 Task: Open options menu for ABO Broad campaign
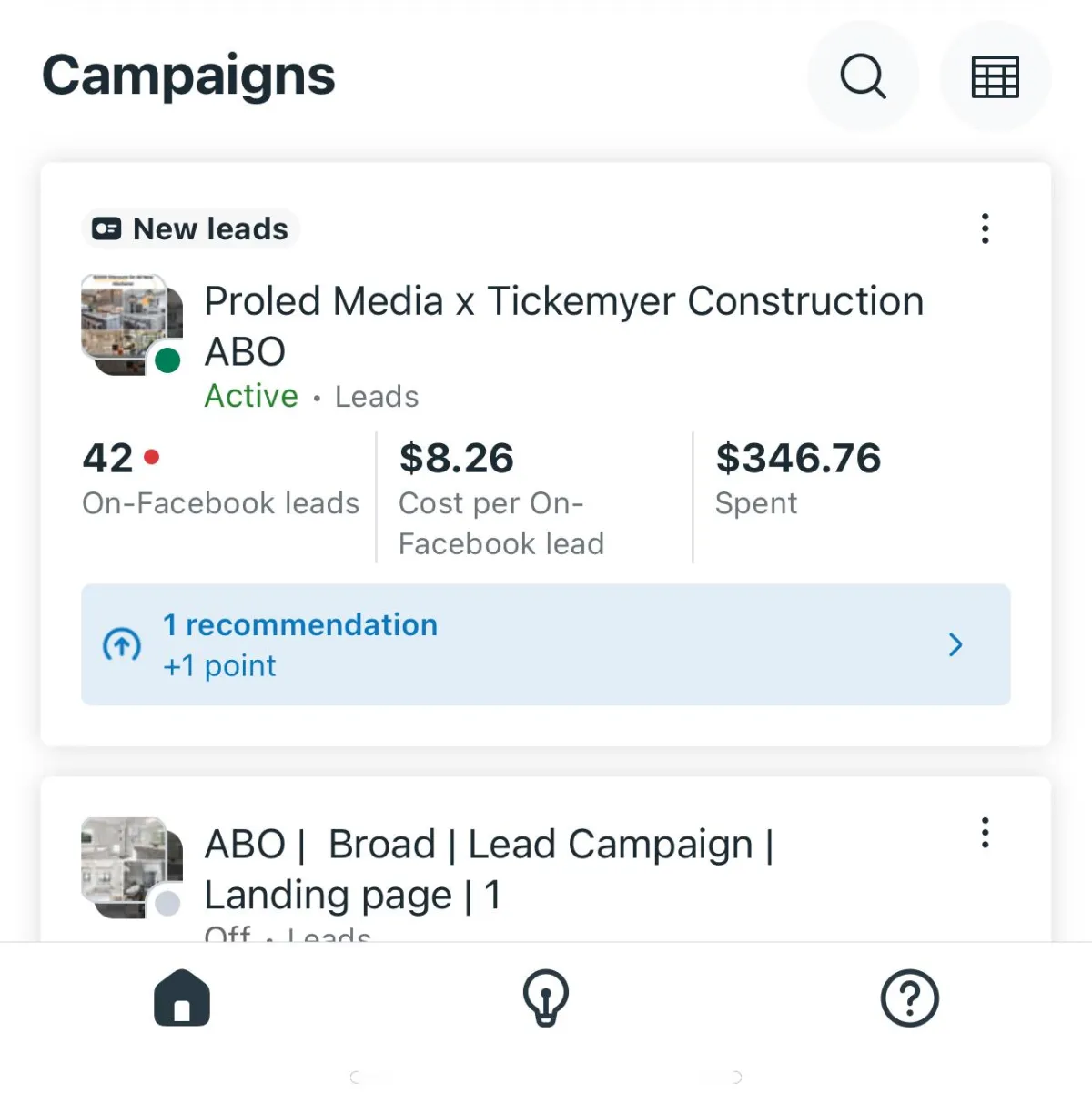[985, 833]
